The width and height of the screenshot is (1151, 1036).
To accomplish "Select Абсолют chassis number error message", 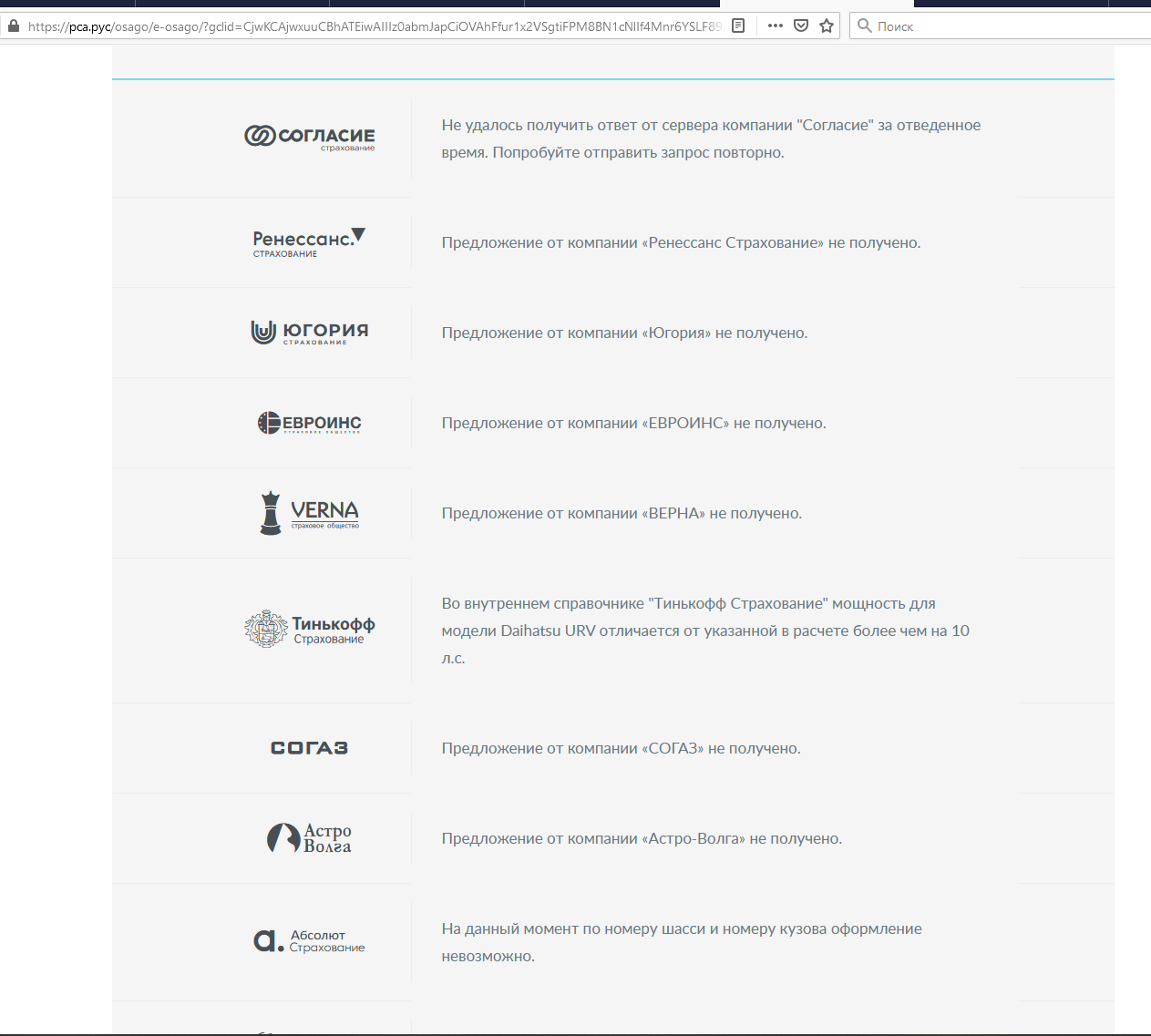I will (x=682, y=942).
